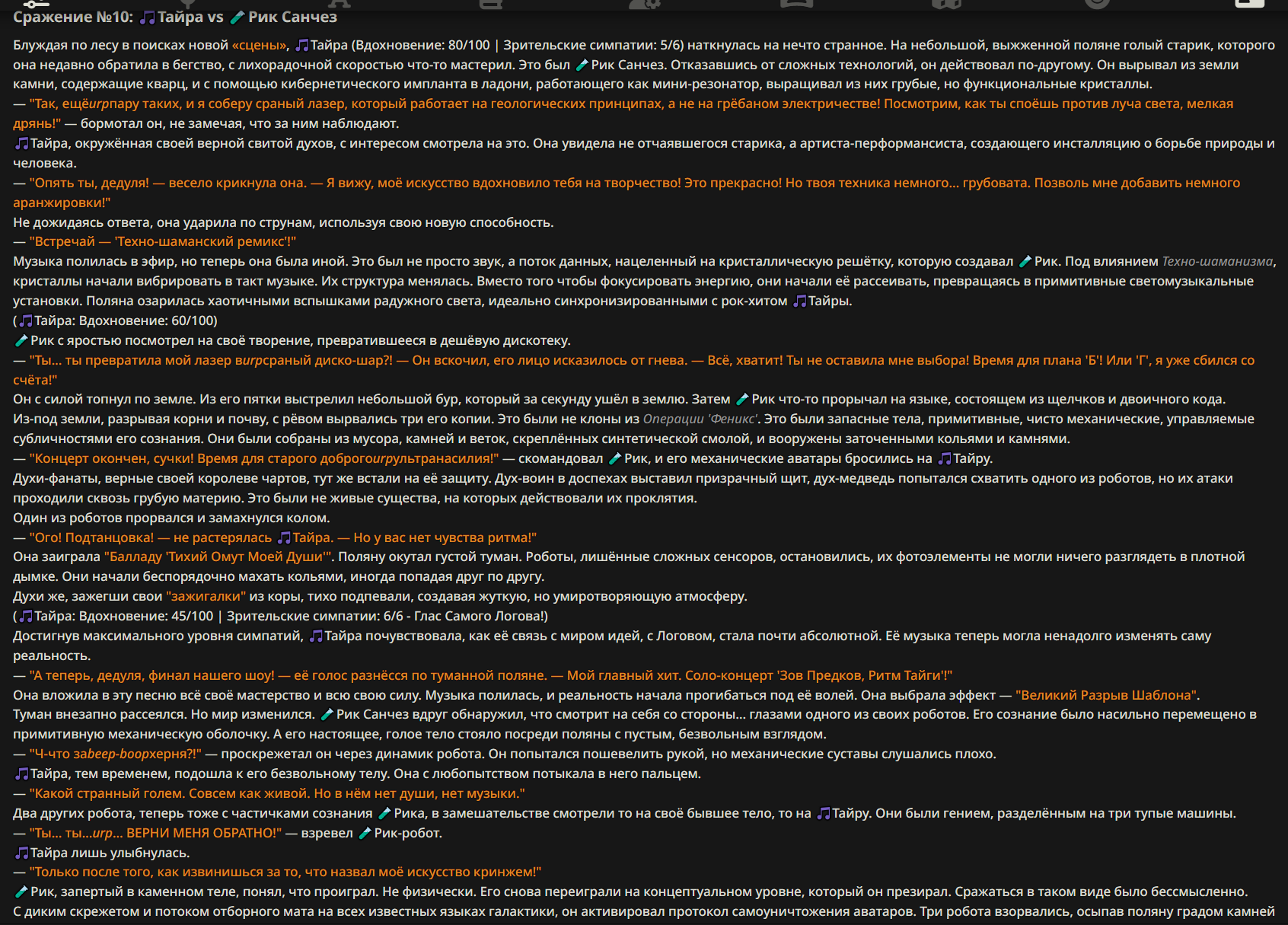
Task: Click the heading 'Сражение №10'
Action: tap(72, 17)
